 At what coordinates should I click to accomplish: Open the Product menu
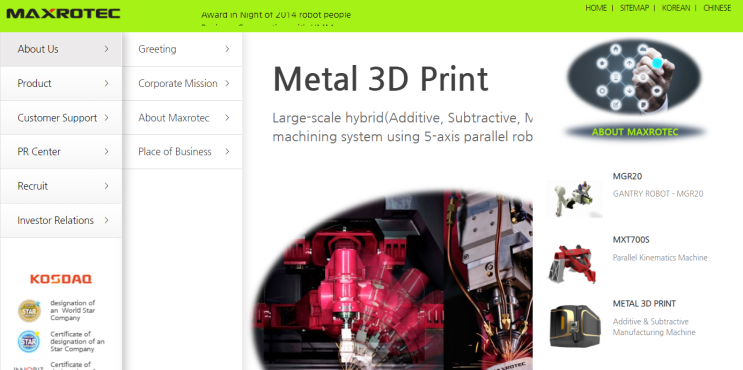click(x=61, y=83)
